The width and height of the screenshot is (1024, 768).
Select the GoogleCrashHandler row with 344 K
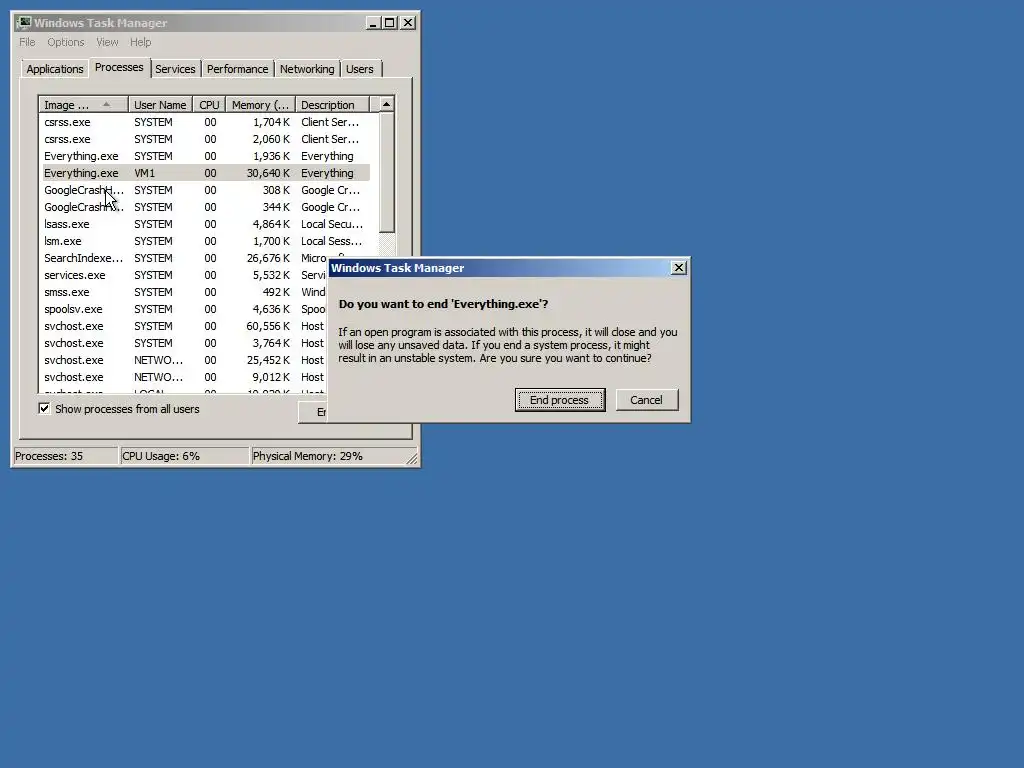(x=204, y=207)
